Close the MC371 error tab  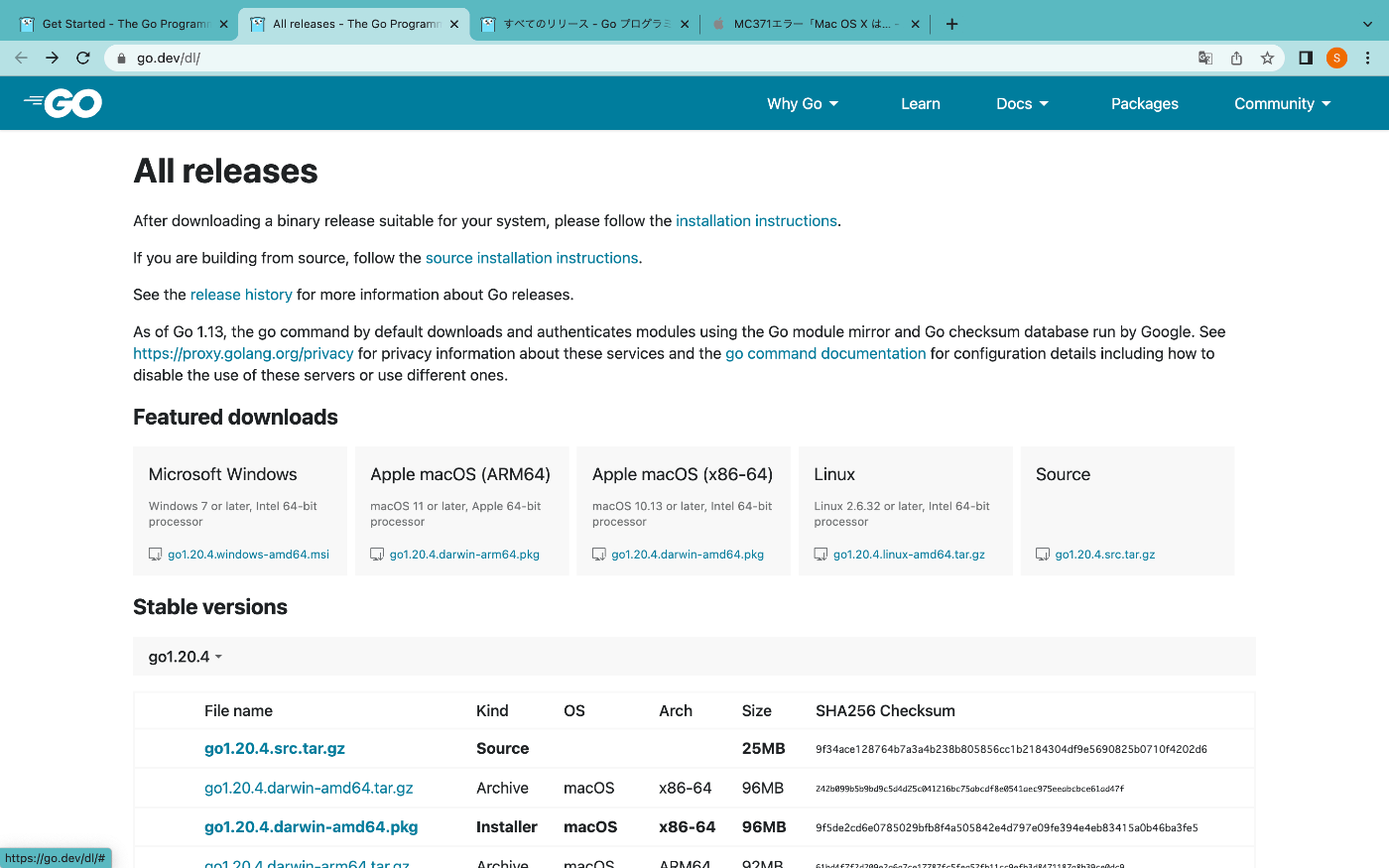click(915, 24)
